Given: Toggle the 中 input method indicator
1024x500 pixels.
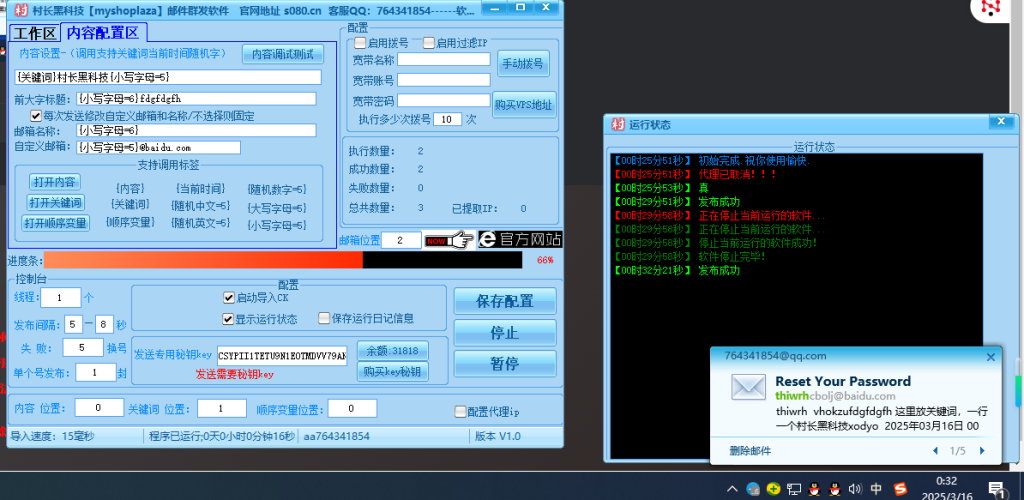Looking at the screenshot, I should (x=876, y=488).
